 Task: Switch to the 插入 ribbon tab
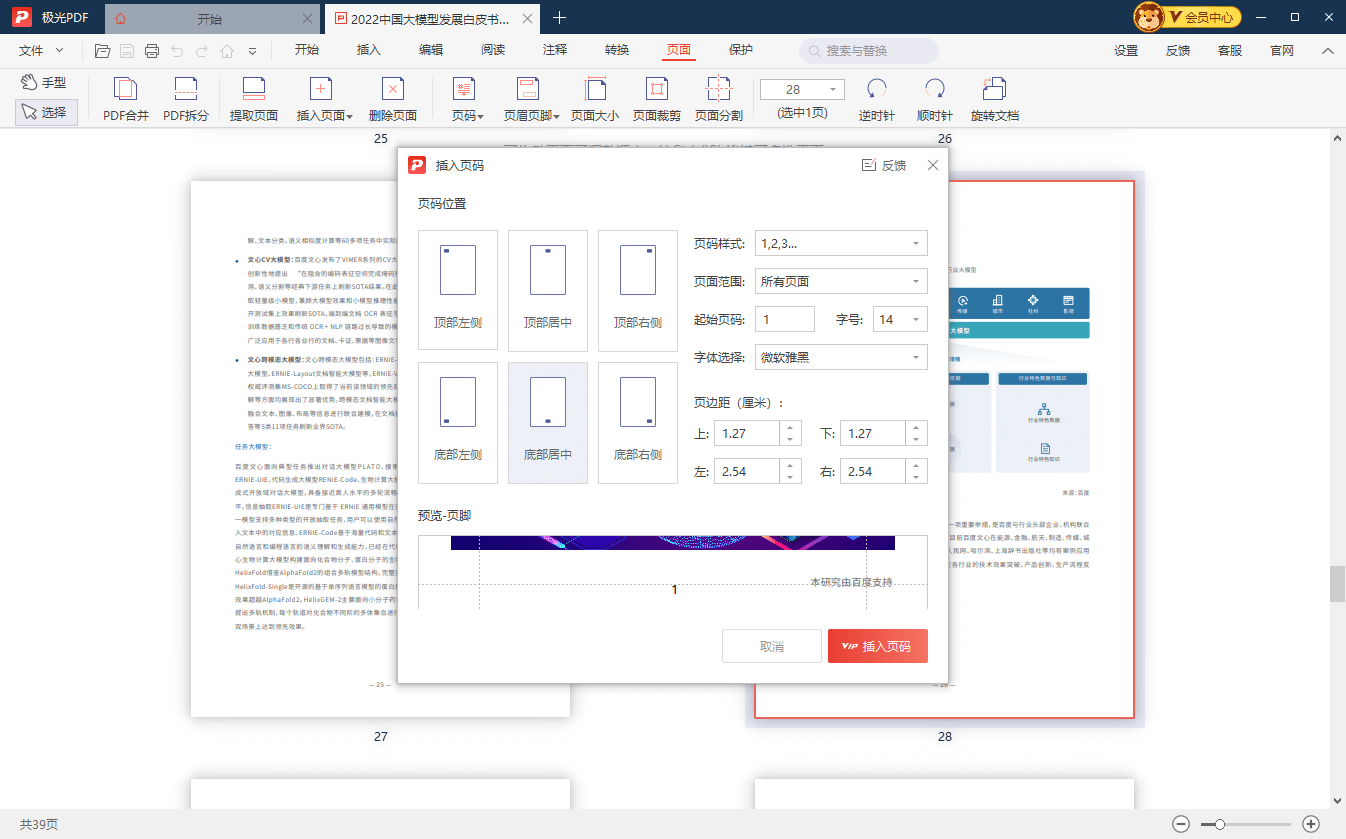tap(369, 50)
